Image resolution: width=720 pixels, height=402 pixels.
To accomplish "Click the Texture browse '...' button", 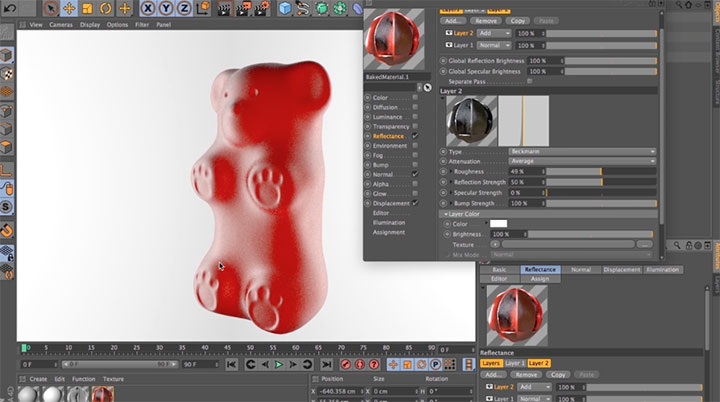I will click(645, 245).
